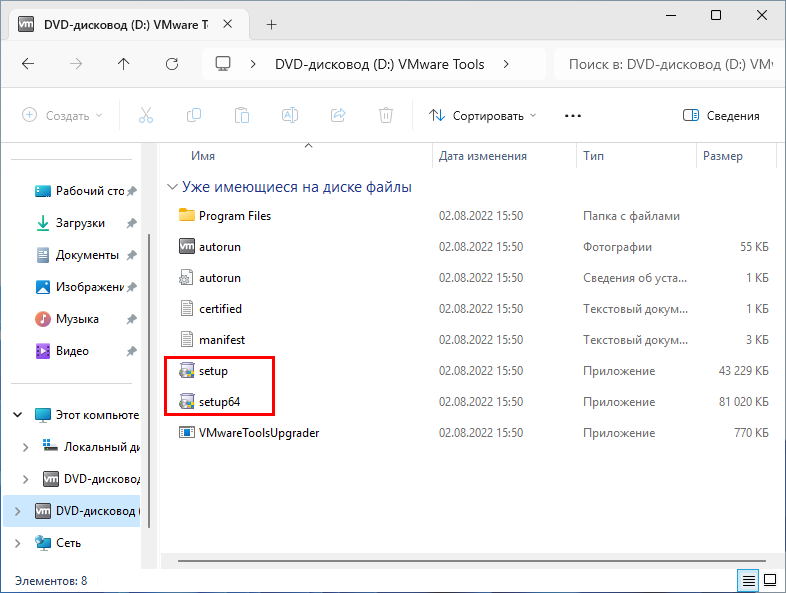Open Документы in the sidebar

87,255
